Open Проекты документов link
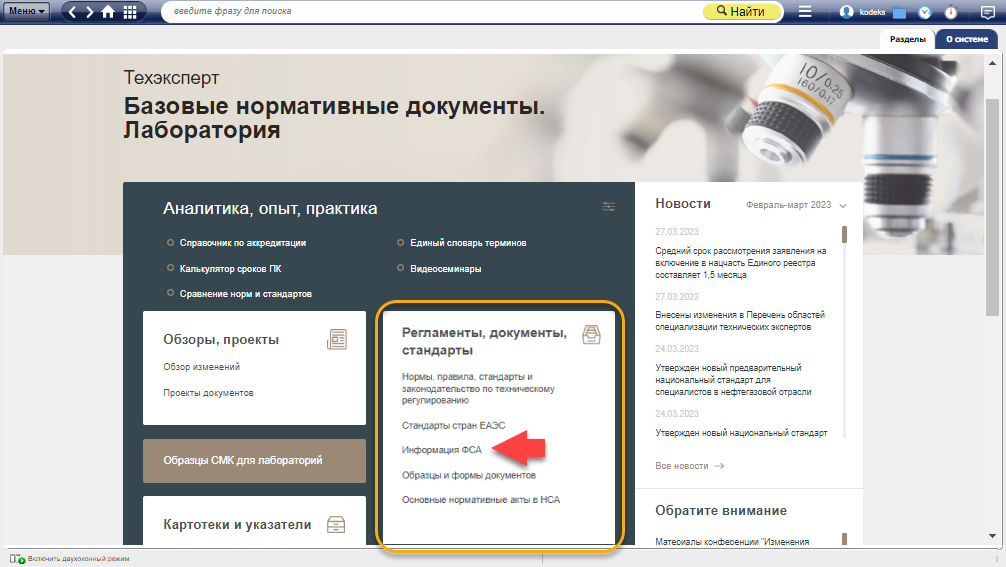 tap(208, 393)
